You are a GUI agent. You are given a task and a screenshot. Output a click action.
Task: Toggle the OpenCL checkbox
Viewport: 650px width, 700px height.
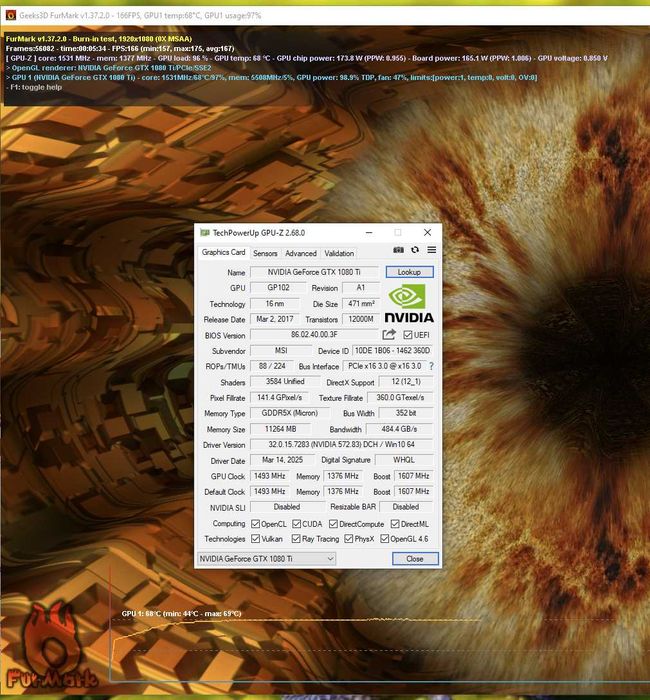[x=255, y=524]
